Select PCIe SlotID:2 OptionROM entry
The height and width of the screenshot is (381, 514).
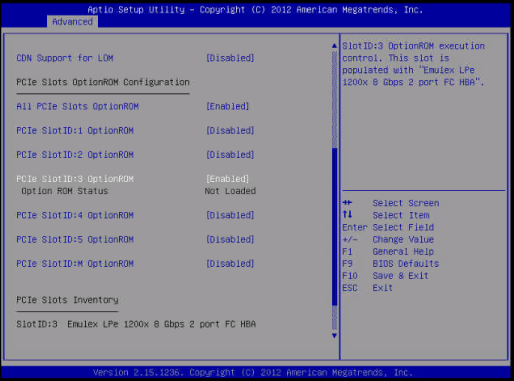point(75,155)
